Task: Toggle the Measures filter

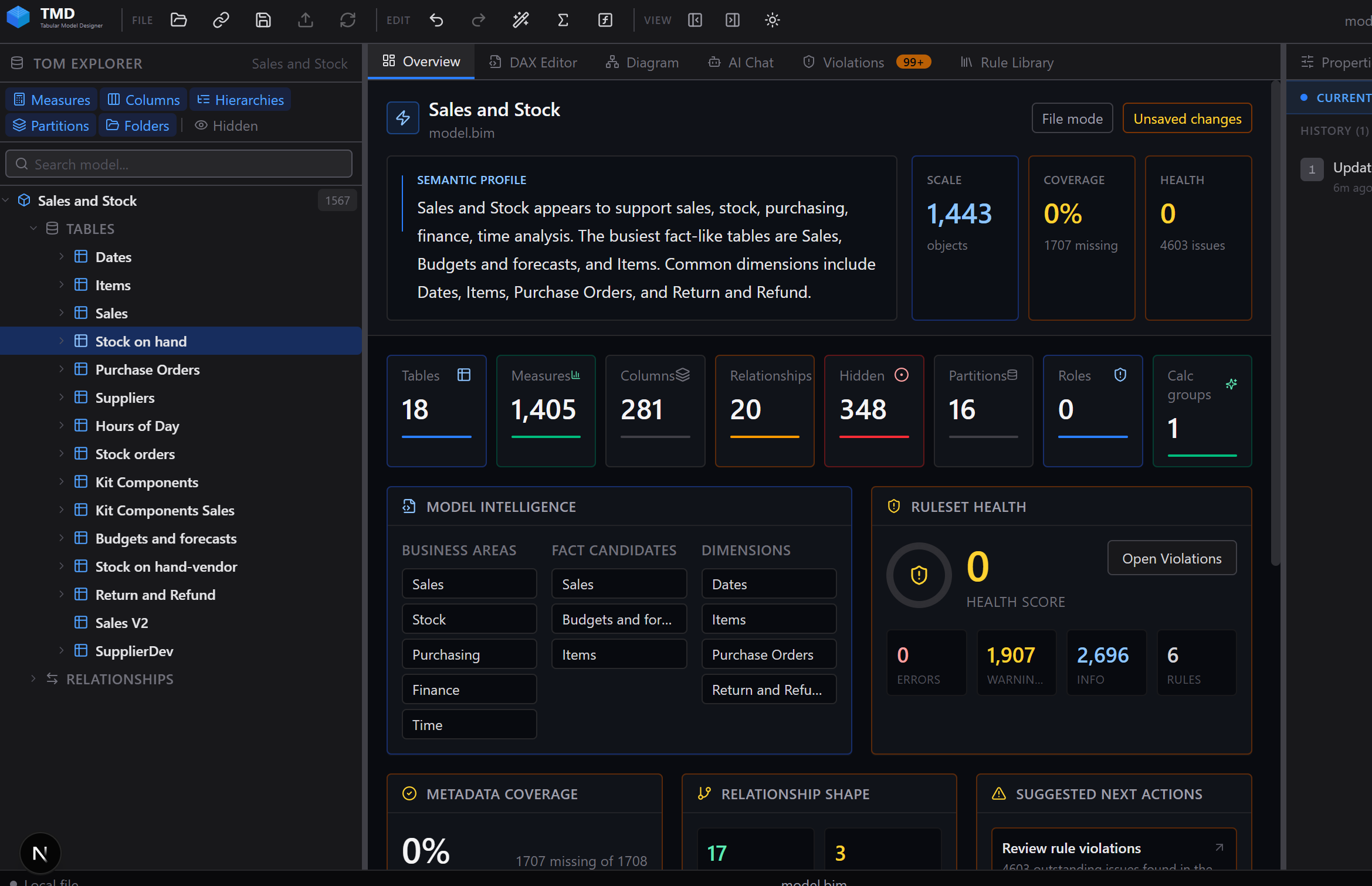Action: point(52,100)
